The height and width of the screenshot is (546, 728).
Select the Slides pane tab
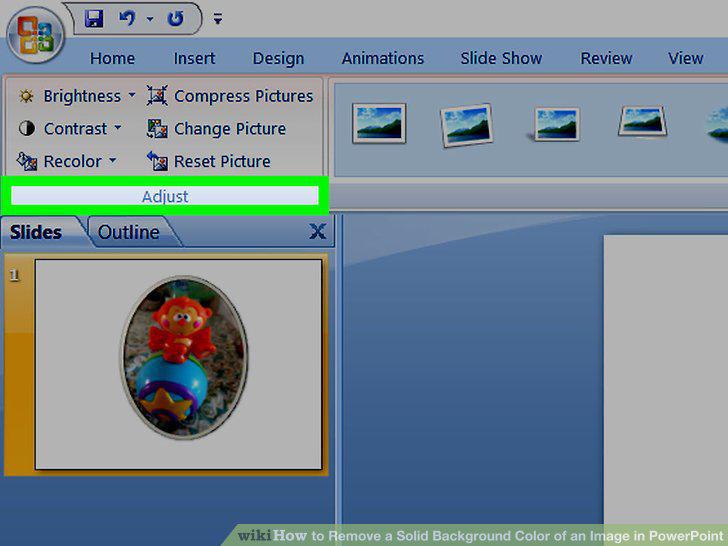point(36,232)
